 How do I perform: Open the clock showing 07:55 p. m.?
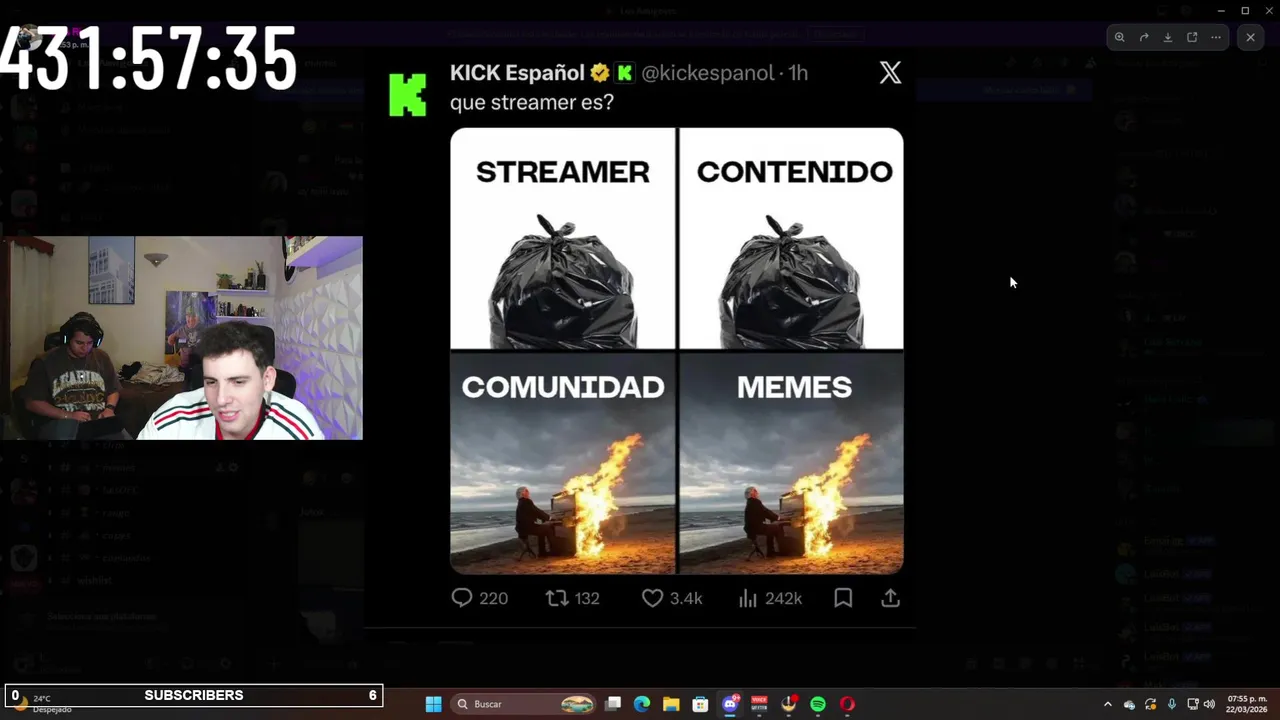click(1247, 704)
